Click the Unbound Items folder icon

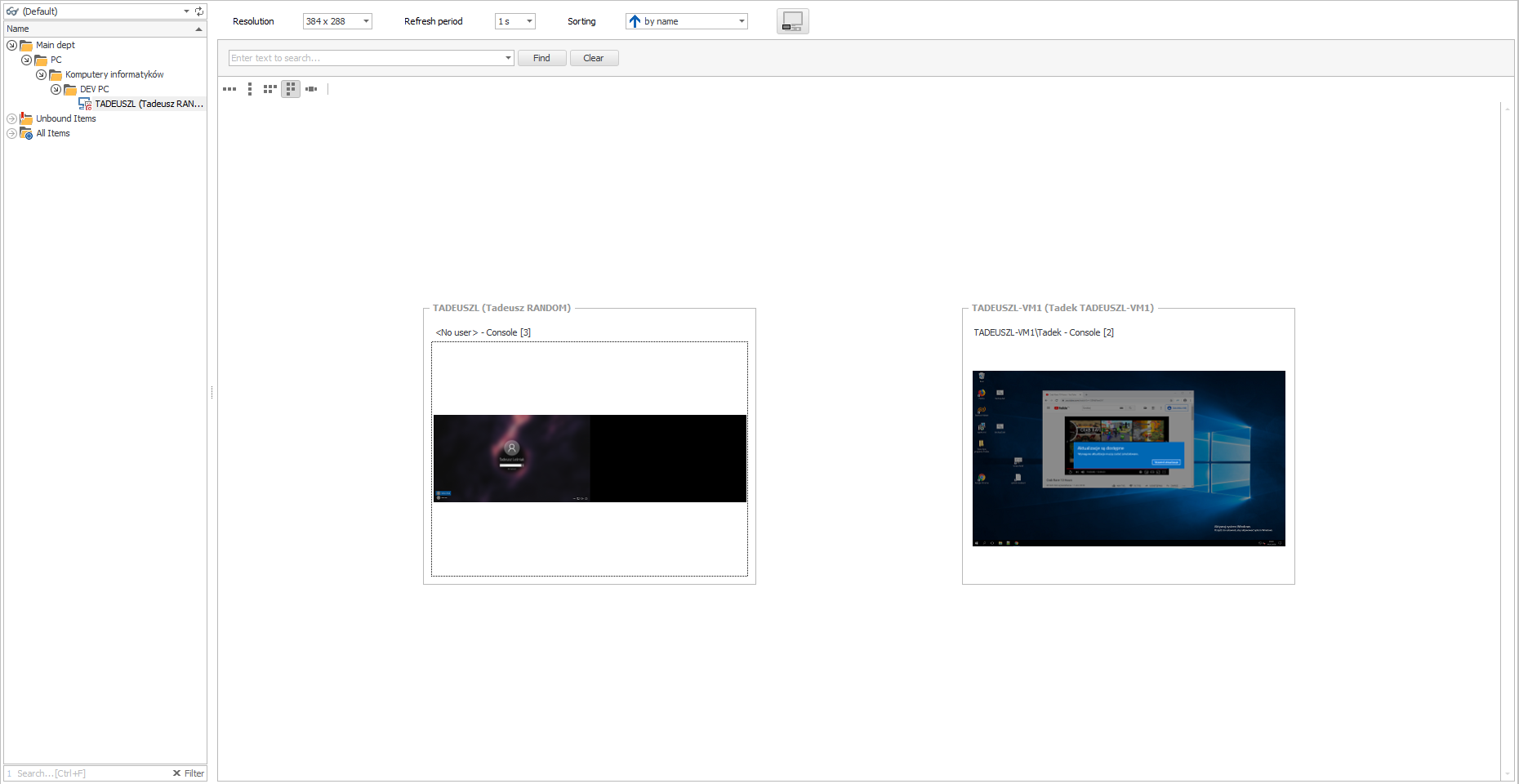click(x=26, y=118)
